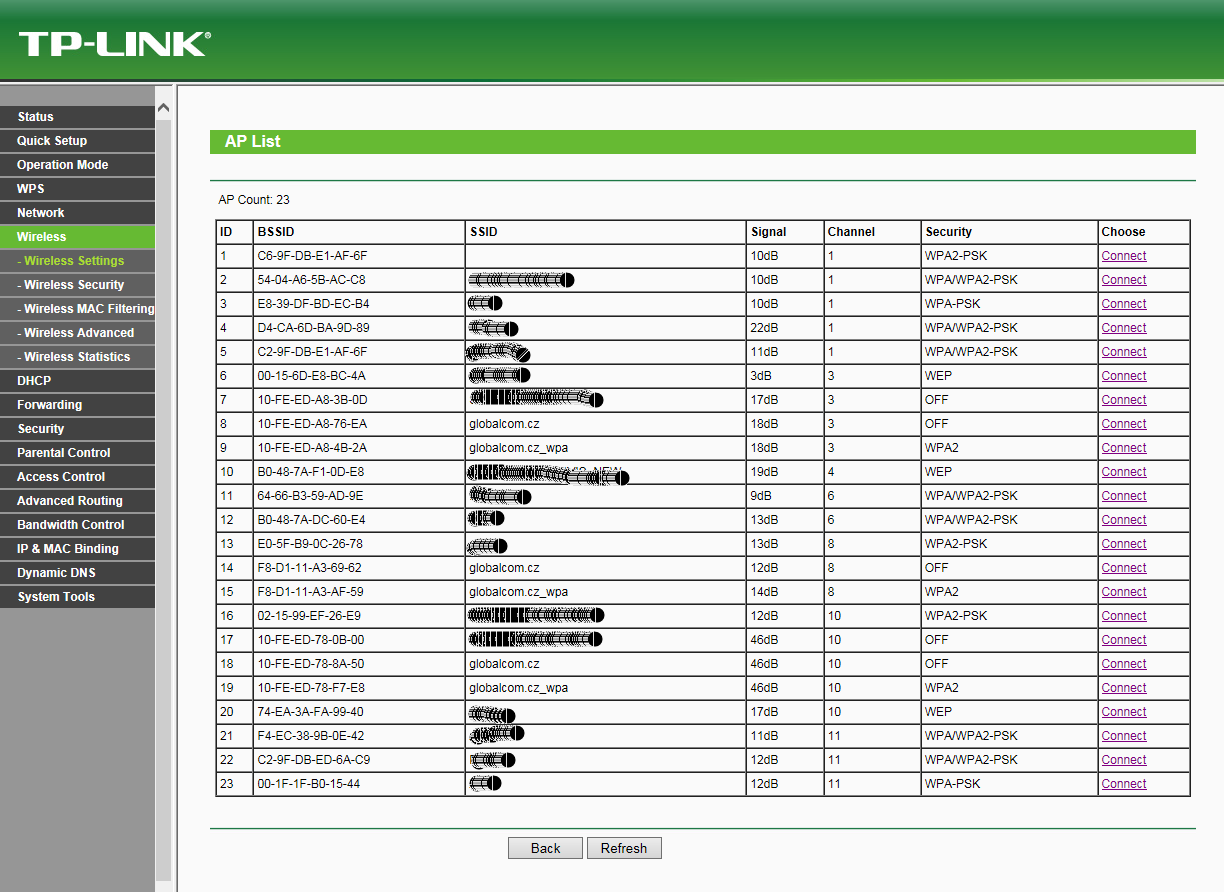Viewport: 1224px width, 892px height.
Task: Connect to globalcom.cz_wpa on channel 3
Action: pyautogui.click(x=1124, y=448)
